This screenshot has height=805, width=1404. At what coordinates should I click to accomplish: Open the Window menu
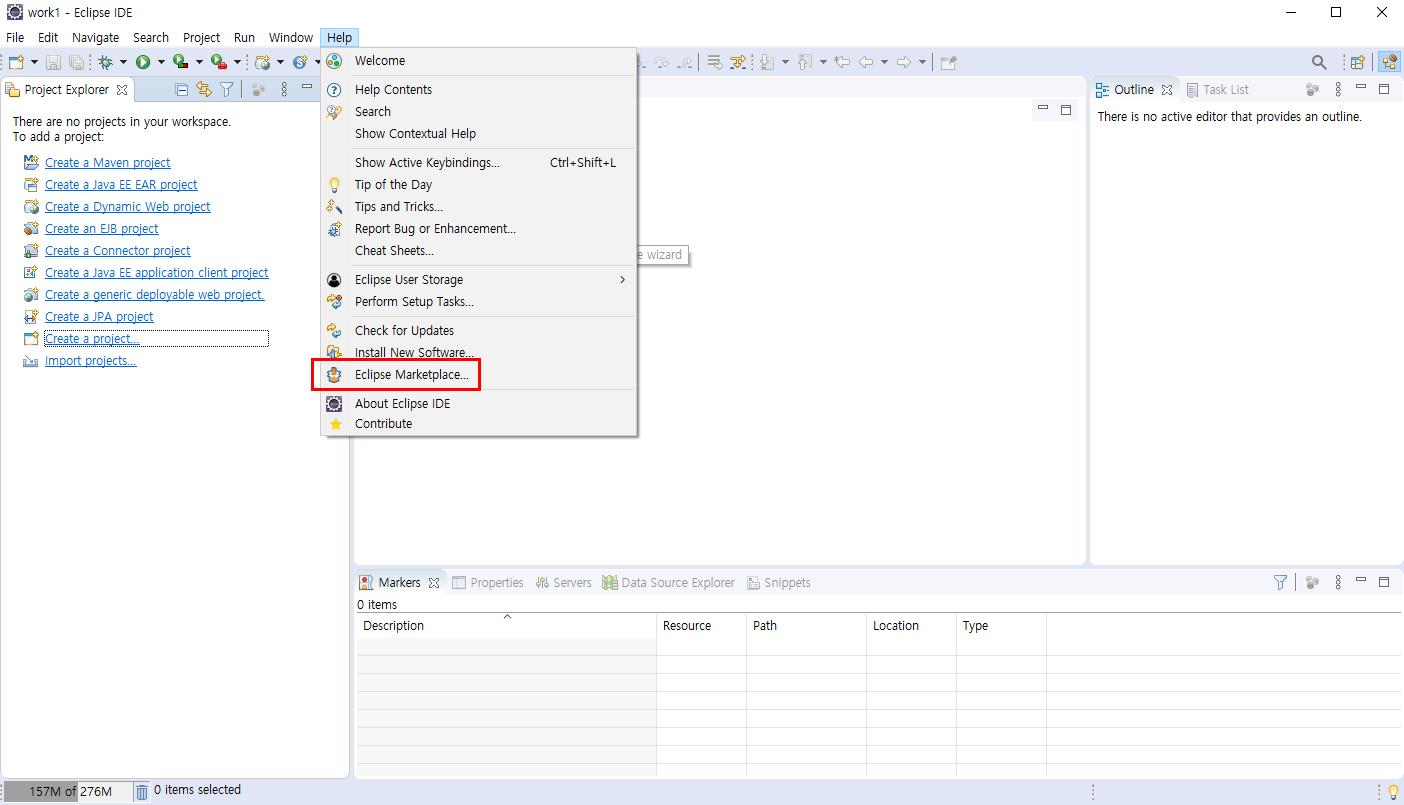[290, 38]
